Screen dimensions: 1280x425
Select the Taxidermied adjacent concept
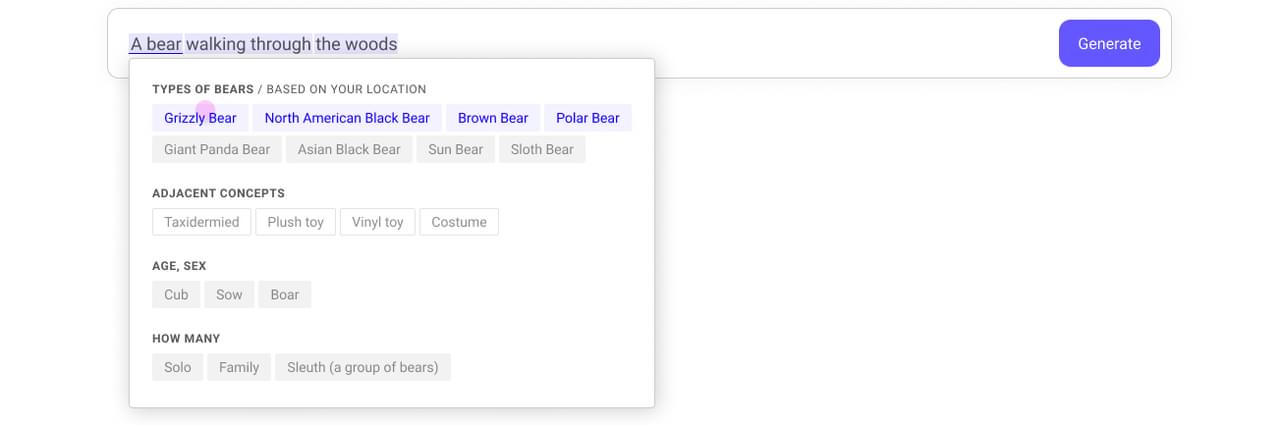pos(202,222)
